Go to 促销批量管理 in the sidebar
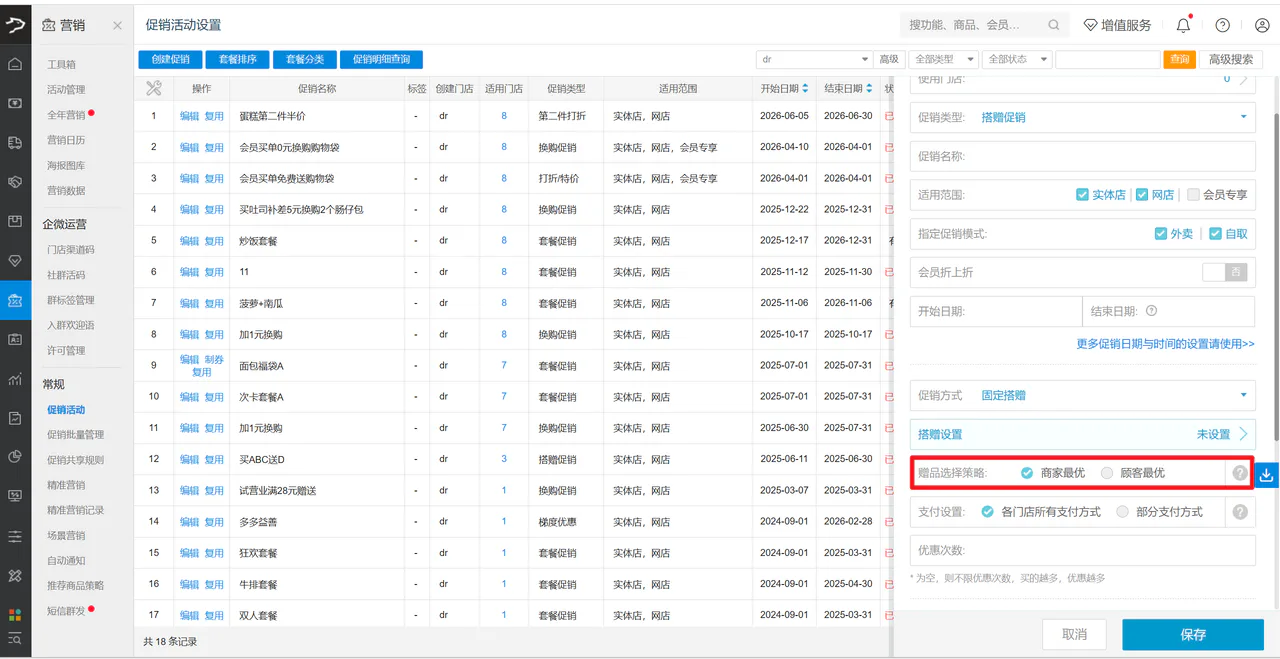 tap(75, 435)
